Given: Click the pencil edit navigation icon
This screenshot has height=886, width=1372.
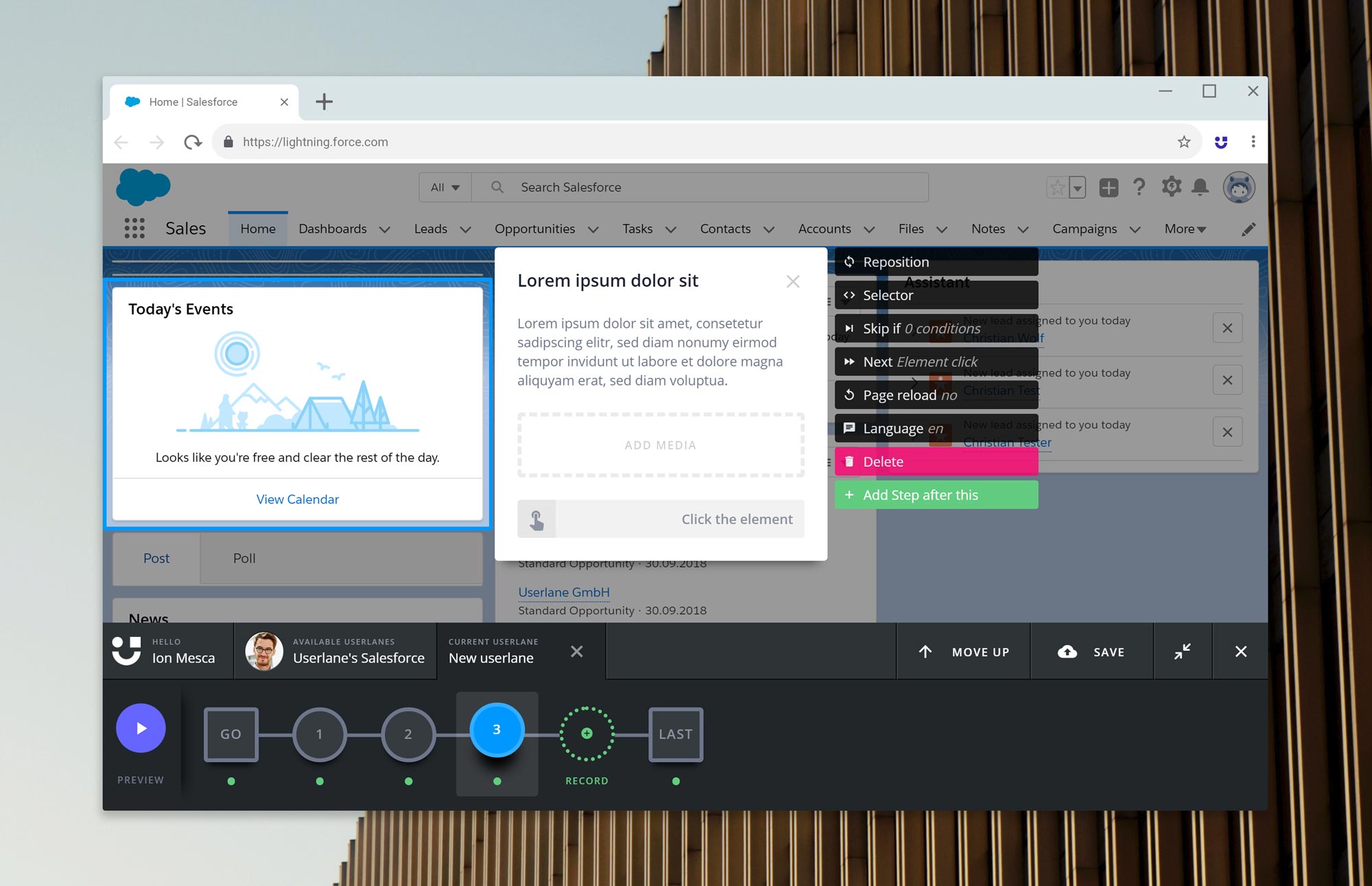Looking at the screenshot, I should click(1249, 229).
